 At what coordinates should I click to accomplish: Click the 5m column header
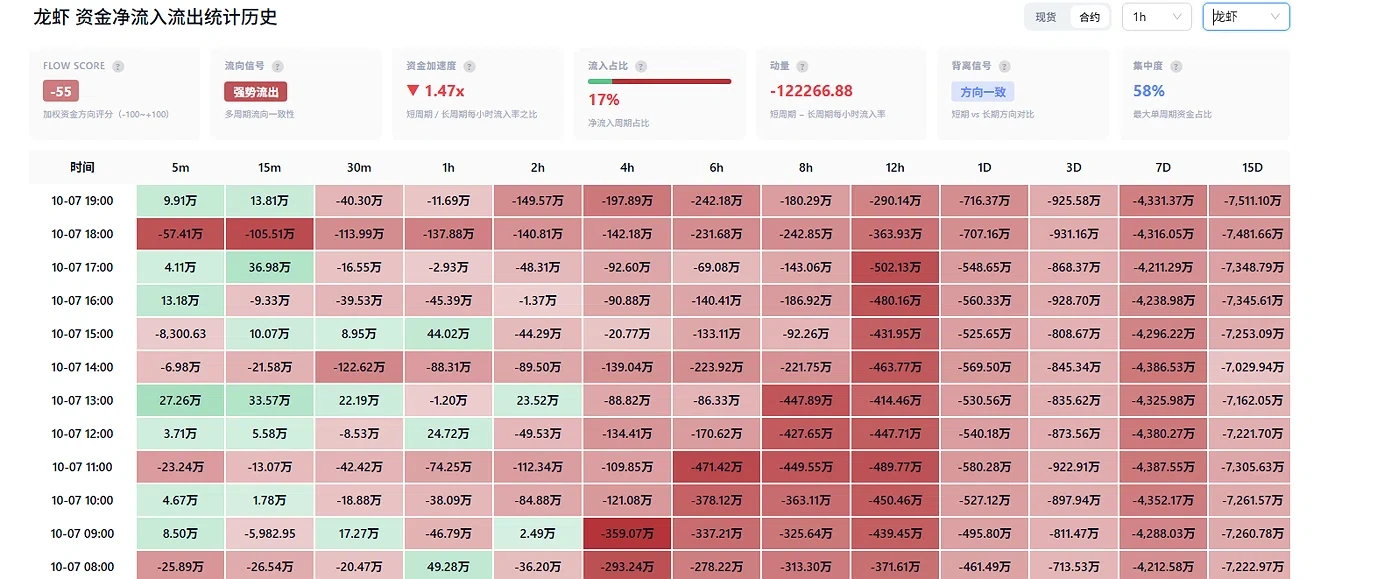click(180, 167)
